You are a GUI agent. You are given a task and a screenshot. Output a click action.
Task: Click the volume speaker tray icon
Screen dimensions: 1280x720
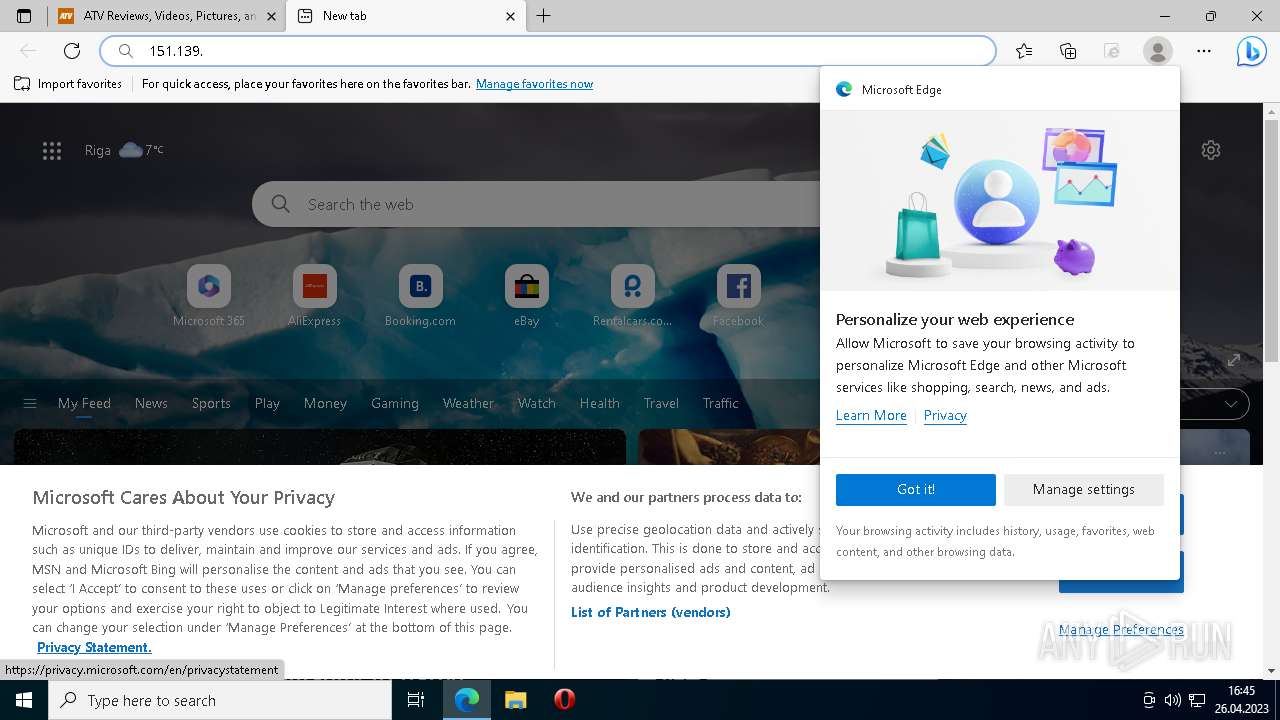(1173, 700)
